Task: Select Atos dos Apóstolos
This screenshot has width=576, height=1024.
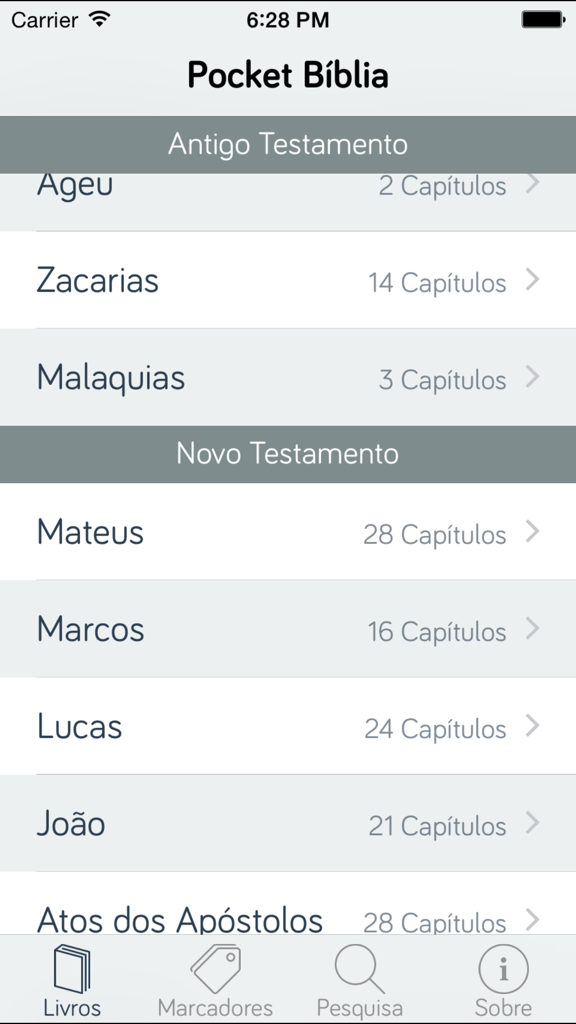Action: pos(288,916)
